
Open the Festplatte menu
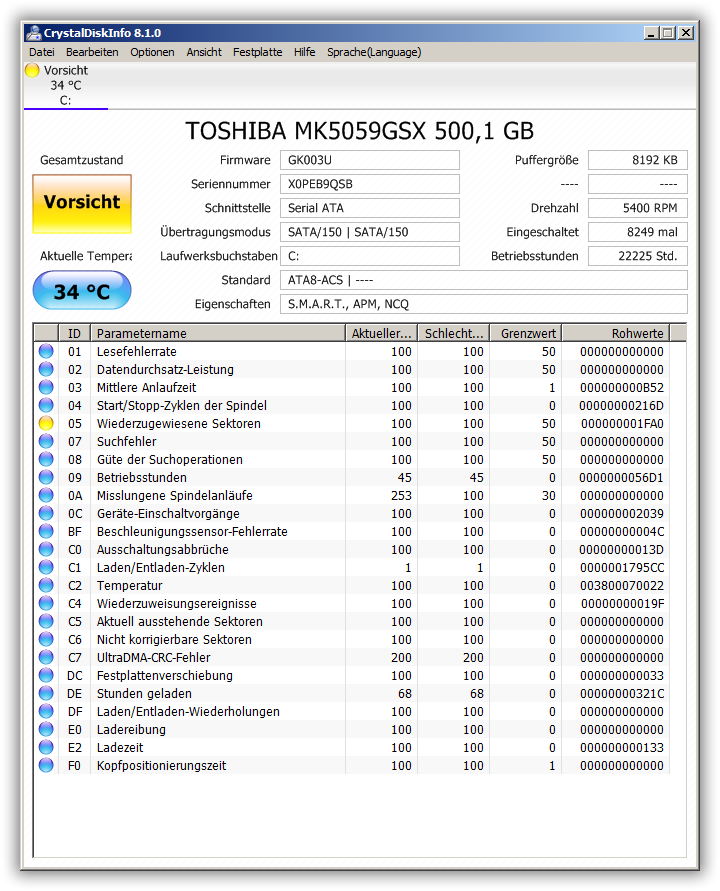pos(257,52)
